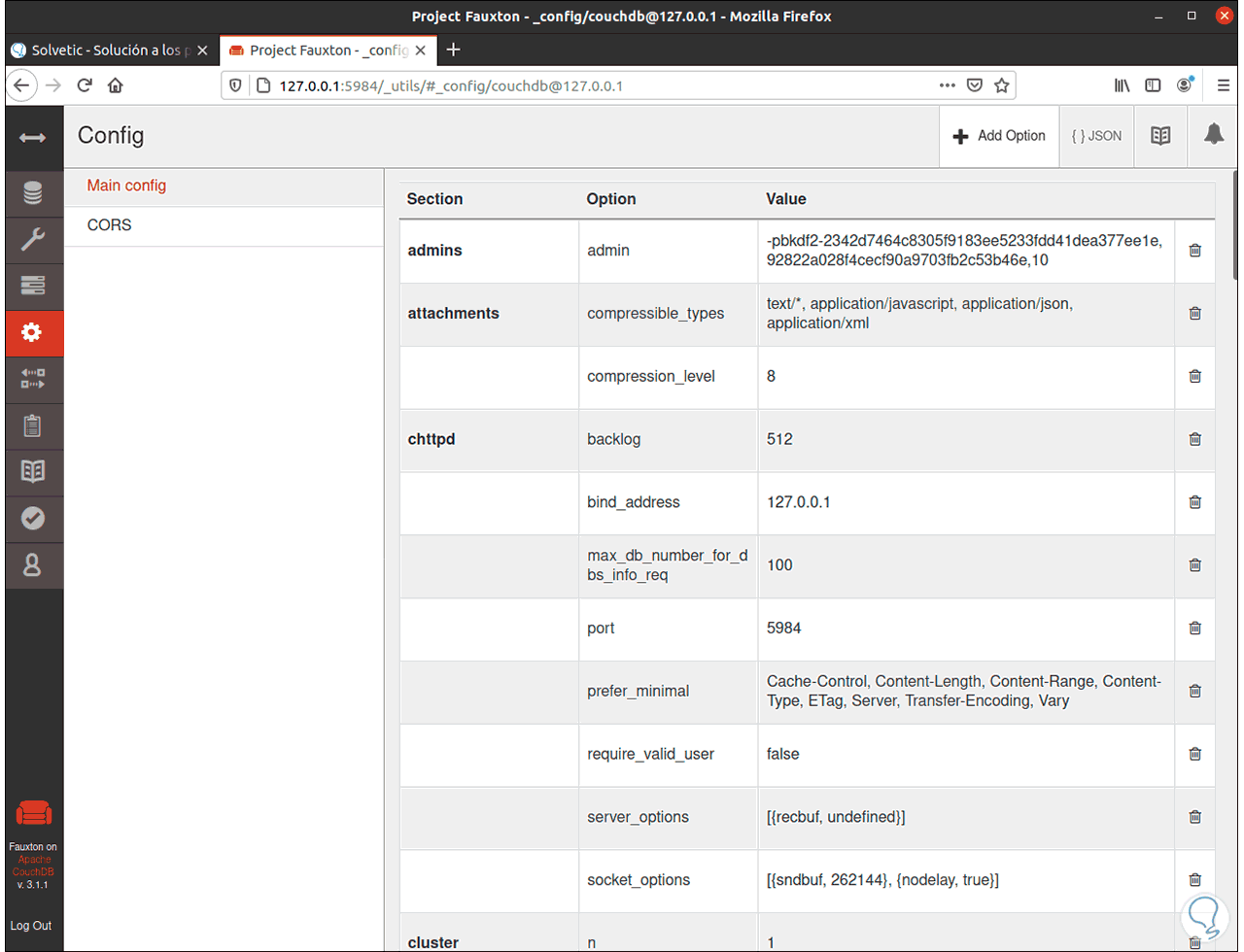Viewport: 1244px width, 952px height.
Task: Delete the bind_address option
Action: pos(1195,502)
